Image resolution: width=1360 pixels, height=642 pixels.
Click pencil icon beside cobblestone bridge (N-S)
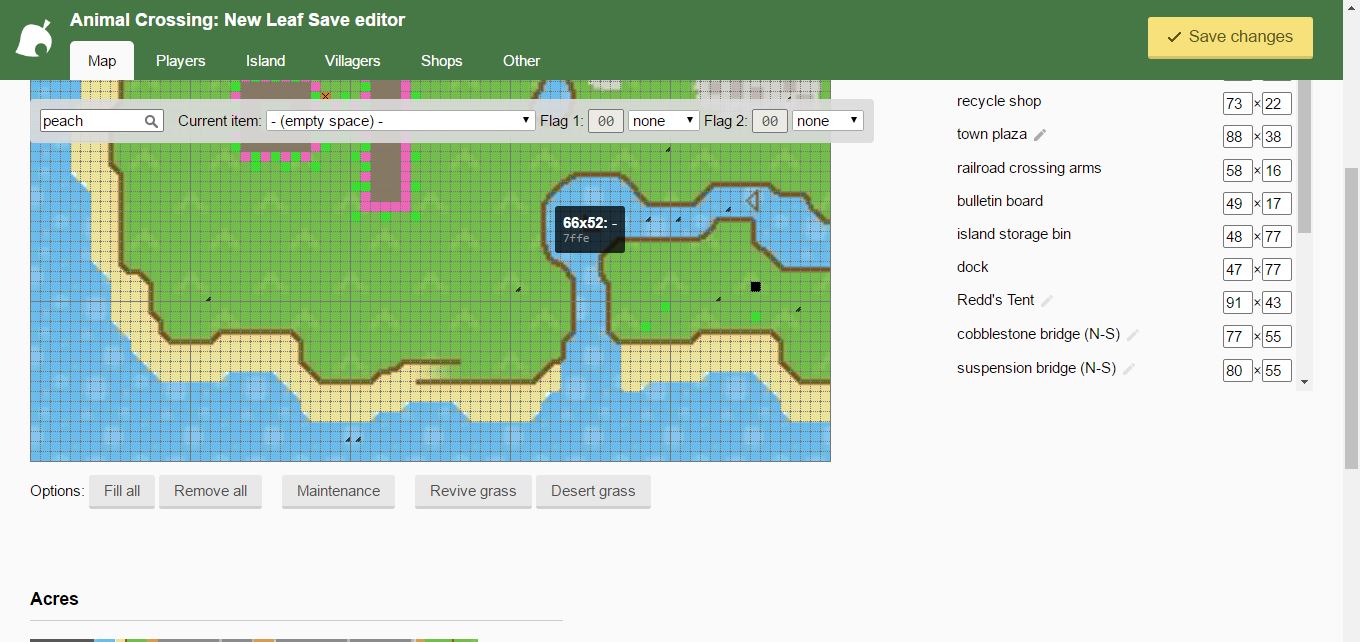click(x=1133, y=335)
